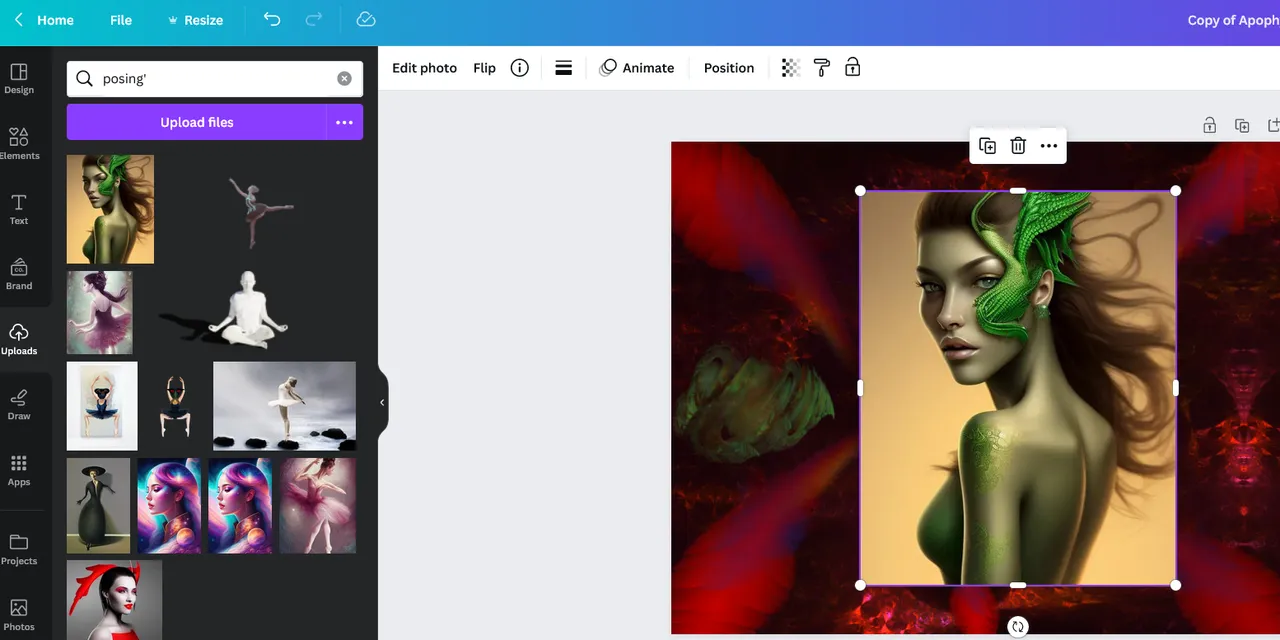Click the rotate handle below selected image
Image resolution: width=1280 pixels, height=640 pixels.
point(1018,626)
